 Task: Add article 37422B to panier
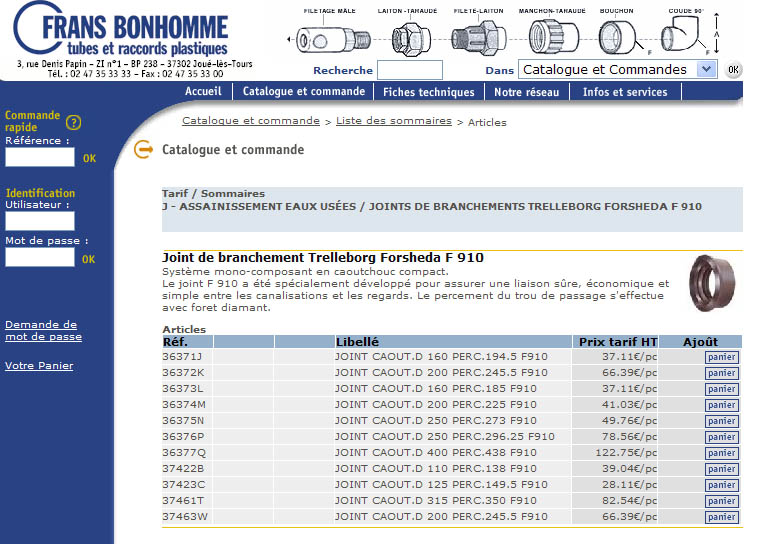pyautogui.click(x=722, y=469)
